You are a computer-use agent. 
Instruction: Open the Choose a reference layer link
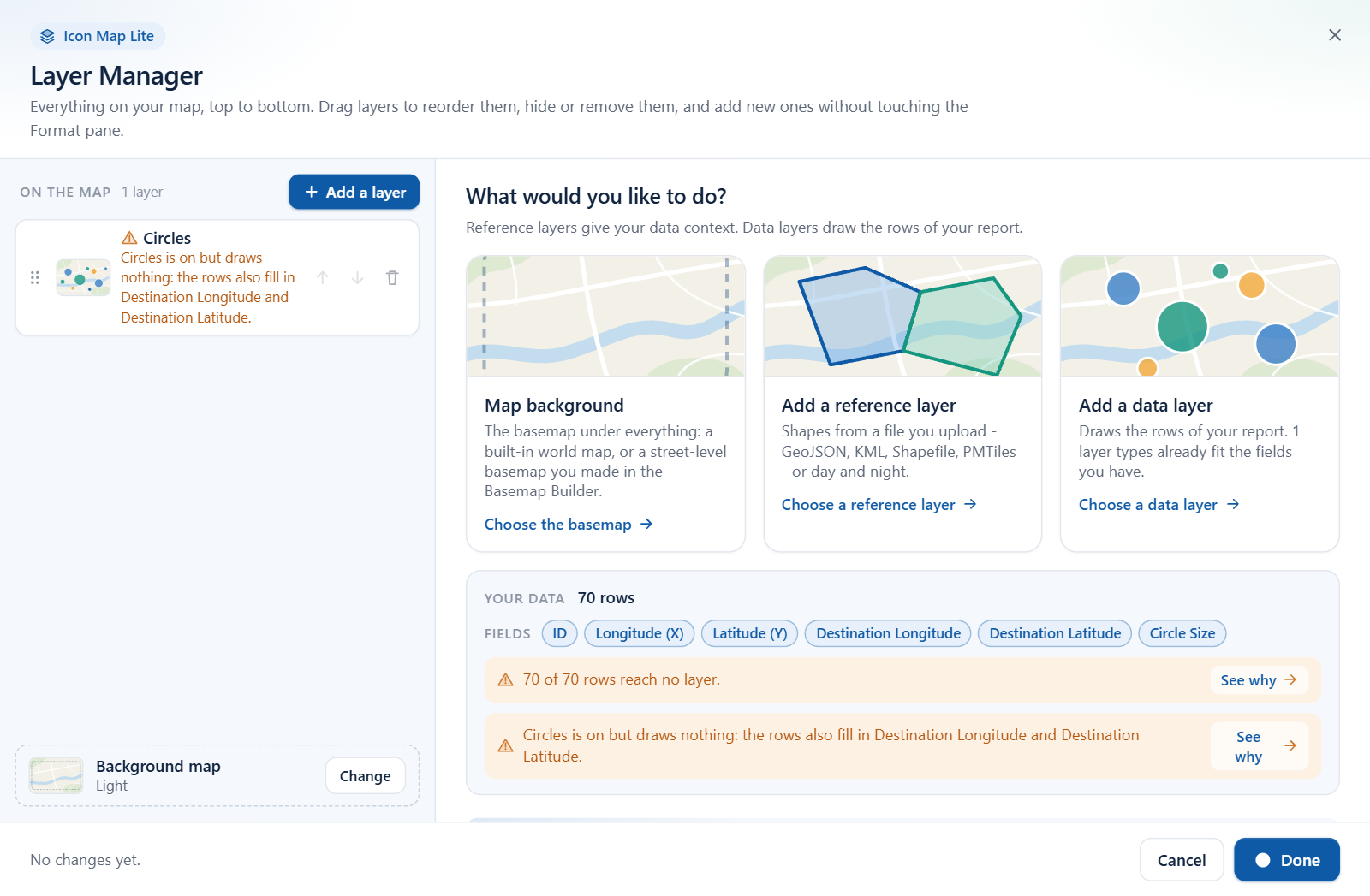pos(879,505)
